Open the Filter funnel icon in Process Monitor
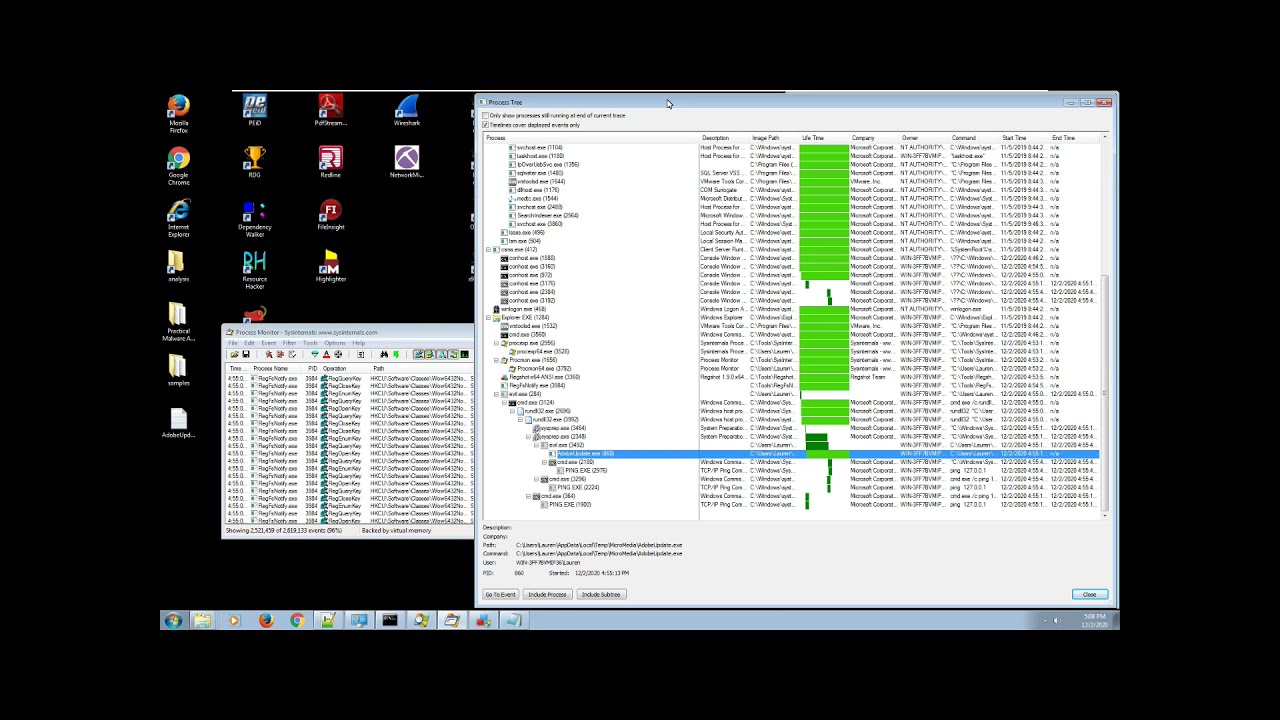Image resolution: width=1280 pixels, height=720 pixels. 315,355
